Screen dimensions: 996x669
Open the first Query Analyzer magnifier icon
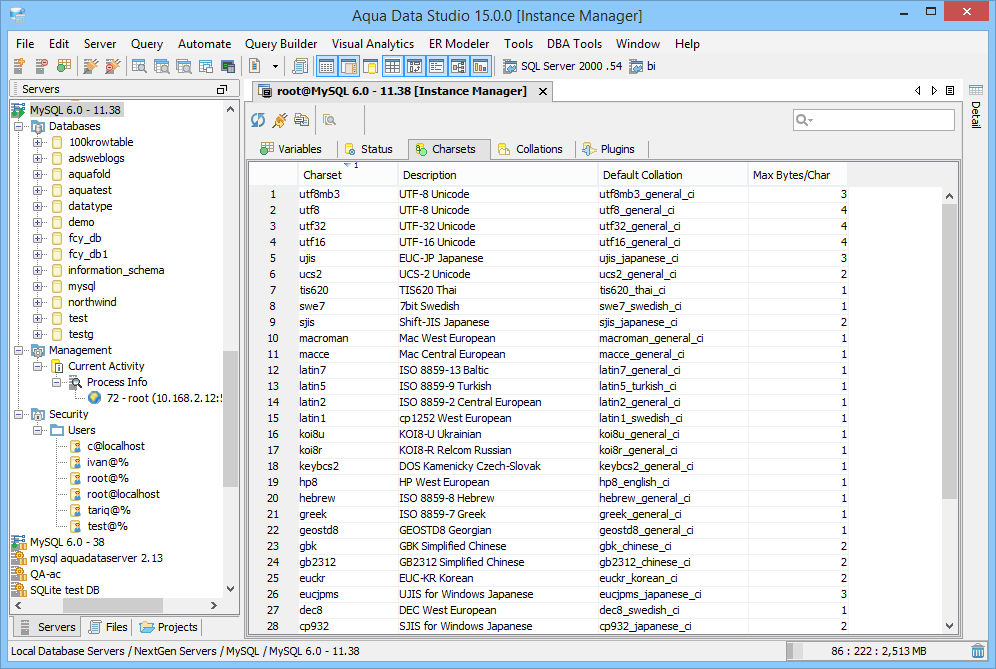point(139,65)
